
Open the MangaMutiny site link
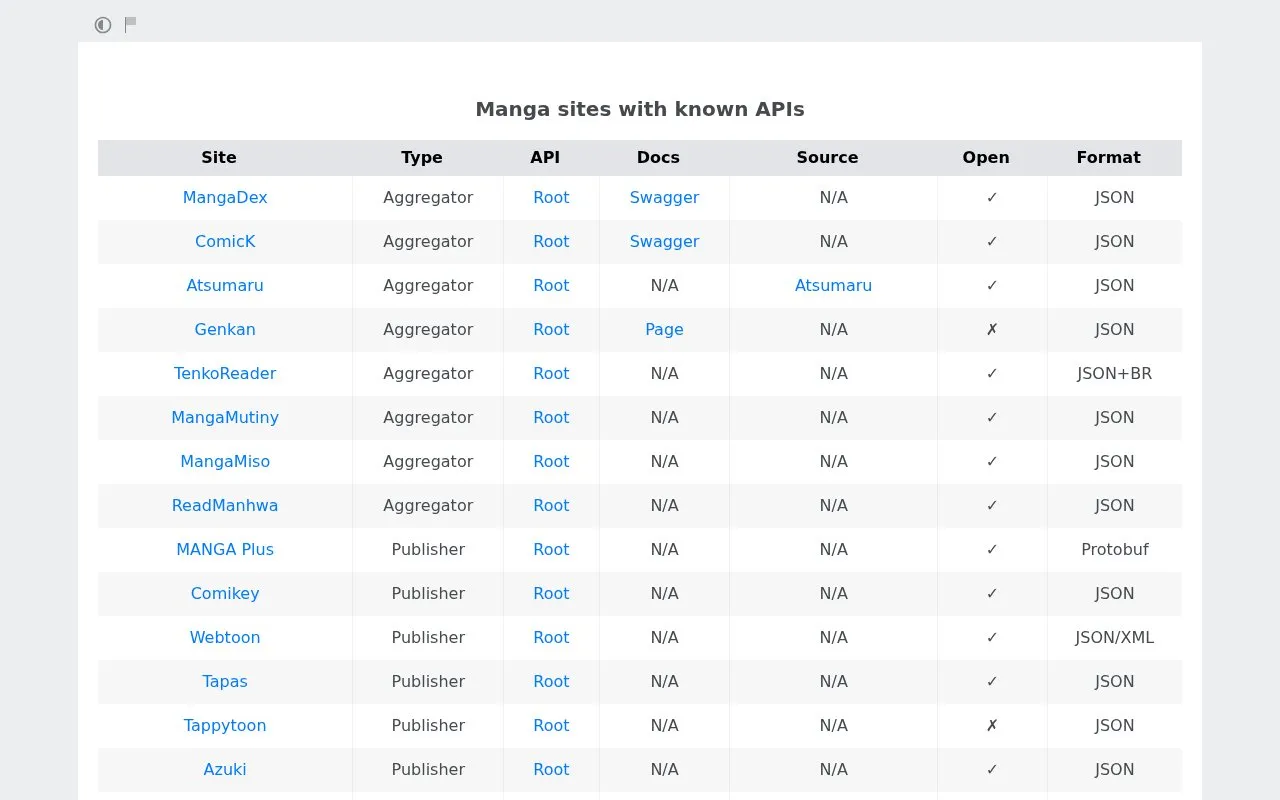(225, 418)
